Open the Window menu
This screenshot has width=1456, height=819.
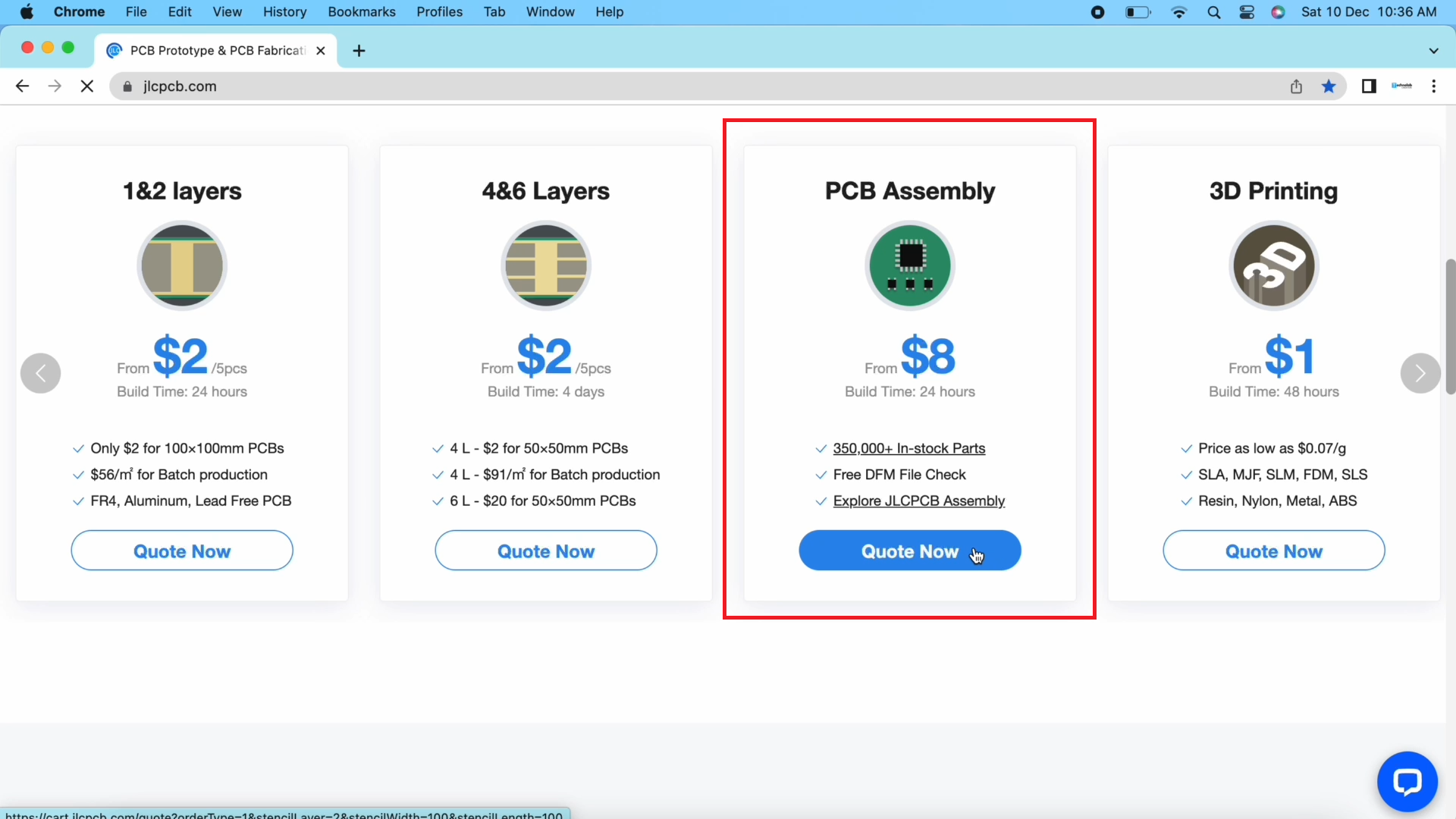(x=550, y=12)
